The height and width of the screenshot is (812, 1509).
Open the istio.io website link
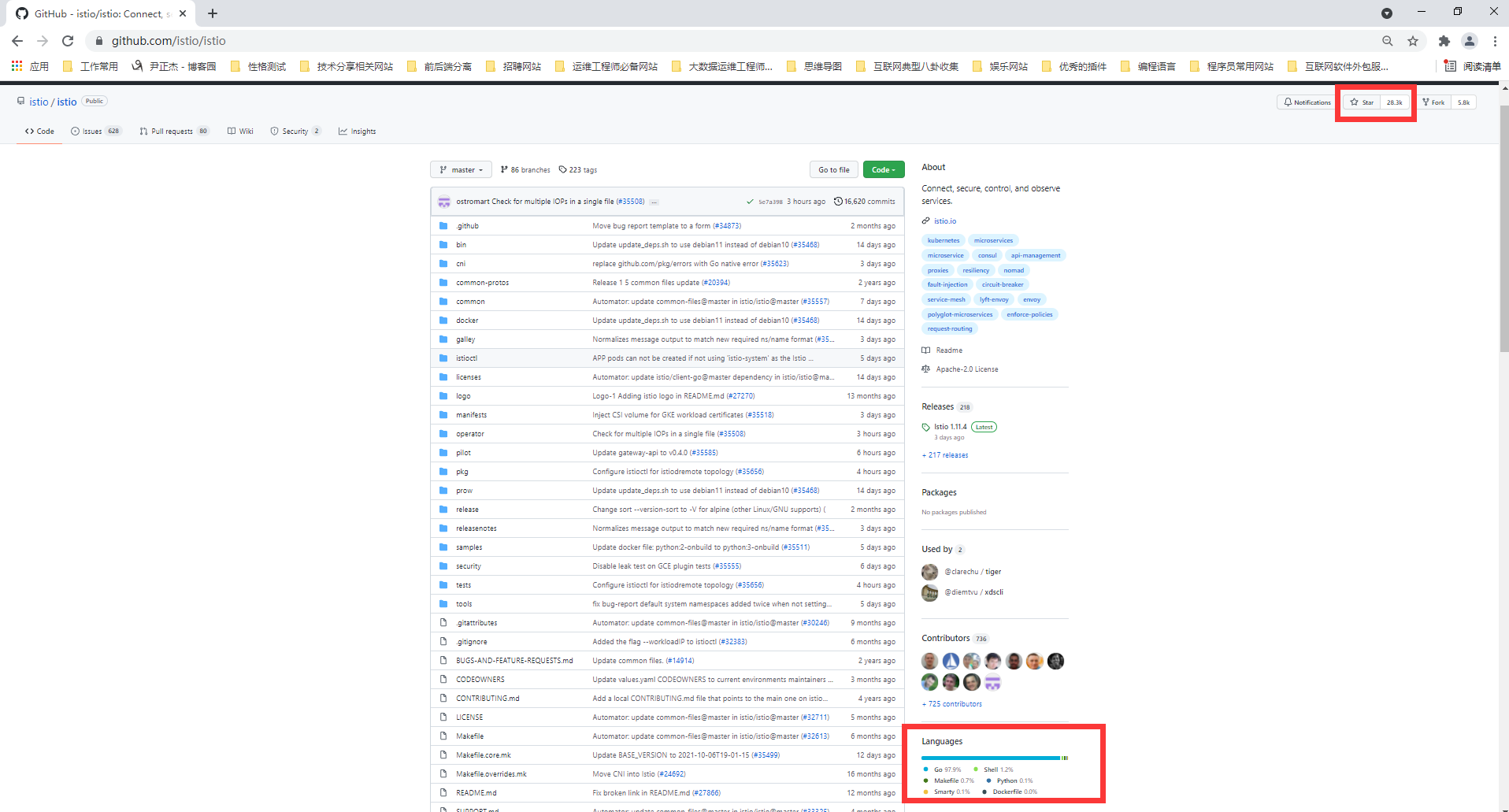pyautogui.click(x=945, y=221)
